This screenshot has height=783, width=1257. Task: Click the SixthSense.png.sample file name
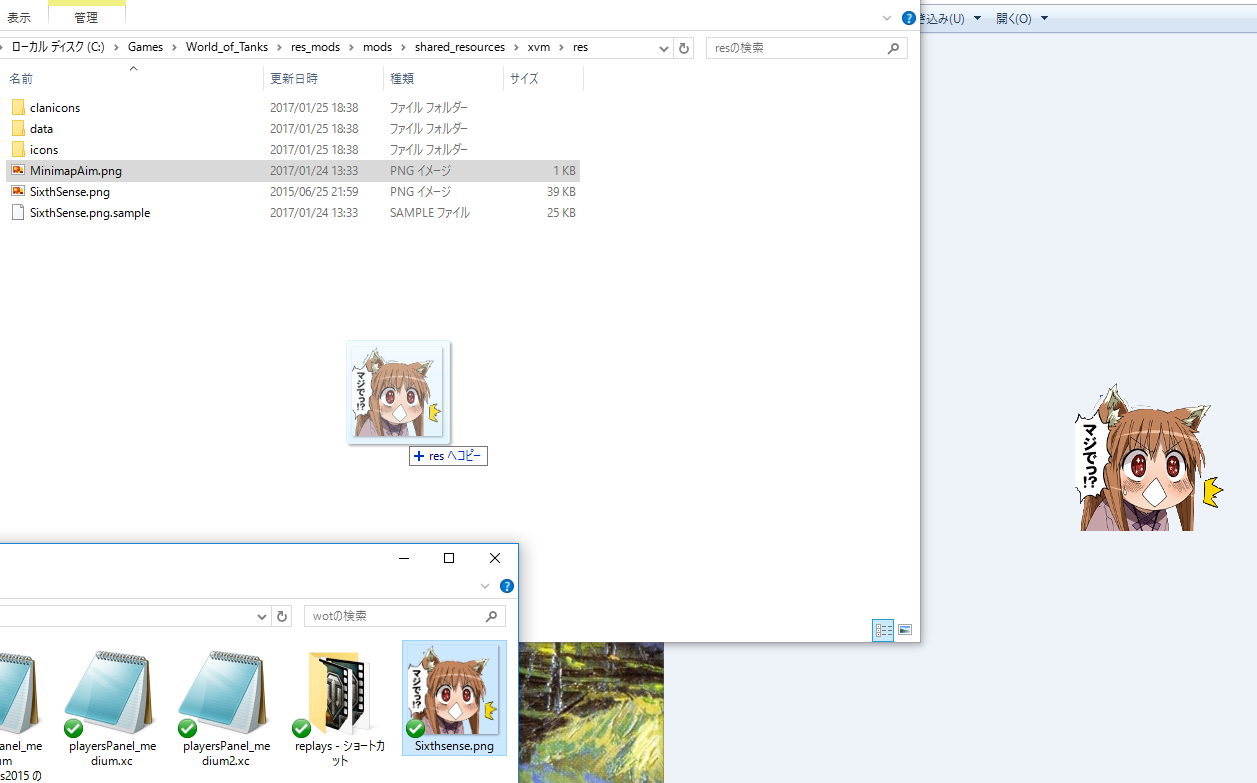click(x=90, y=212)
